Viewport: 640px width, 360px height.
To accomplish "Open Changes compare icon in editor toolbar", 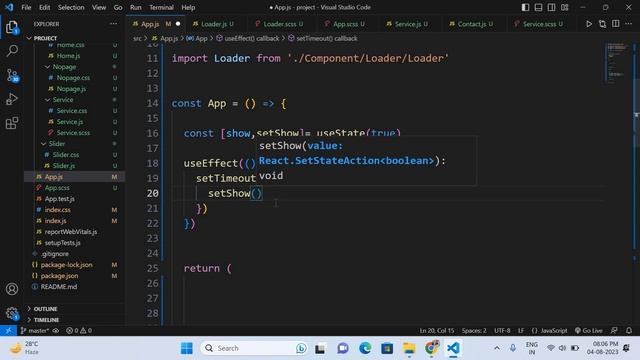I will pyautogui.click(x=602, y=24).
